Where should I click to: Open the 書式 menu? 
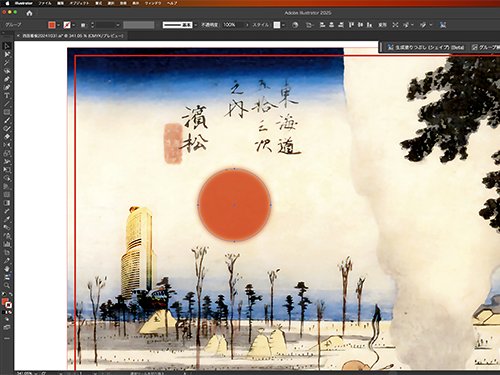click(x=99, y=3)
